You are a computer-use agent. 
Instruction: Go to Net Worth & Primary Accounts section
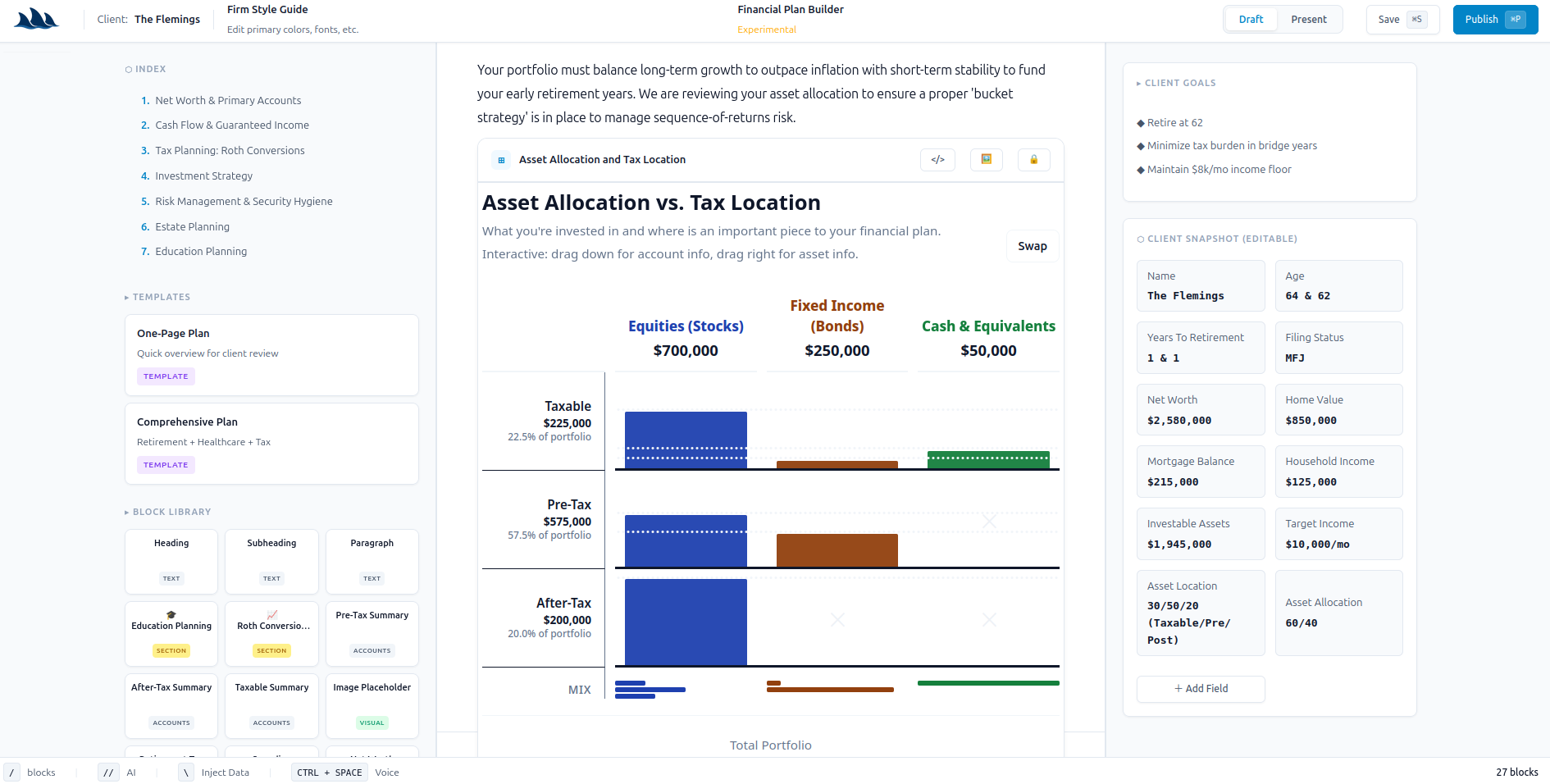228,101
